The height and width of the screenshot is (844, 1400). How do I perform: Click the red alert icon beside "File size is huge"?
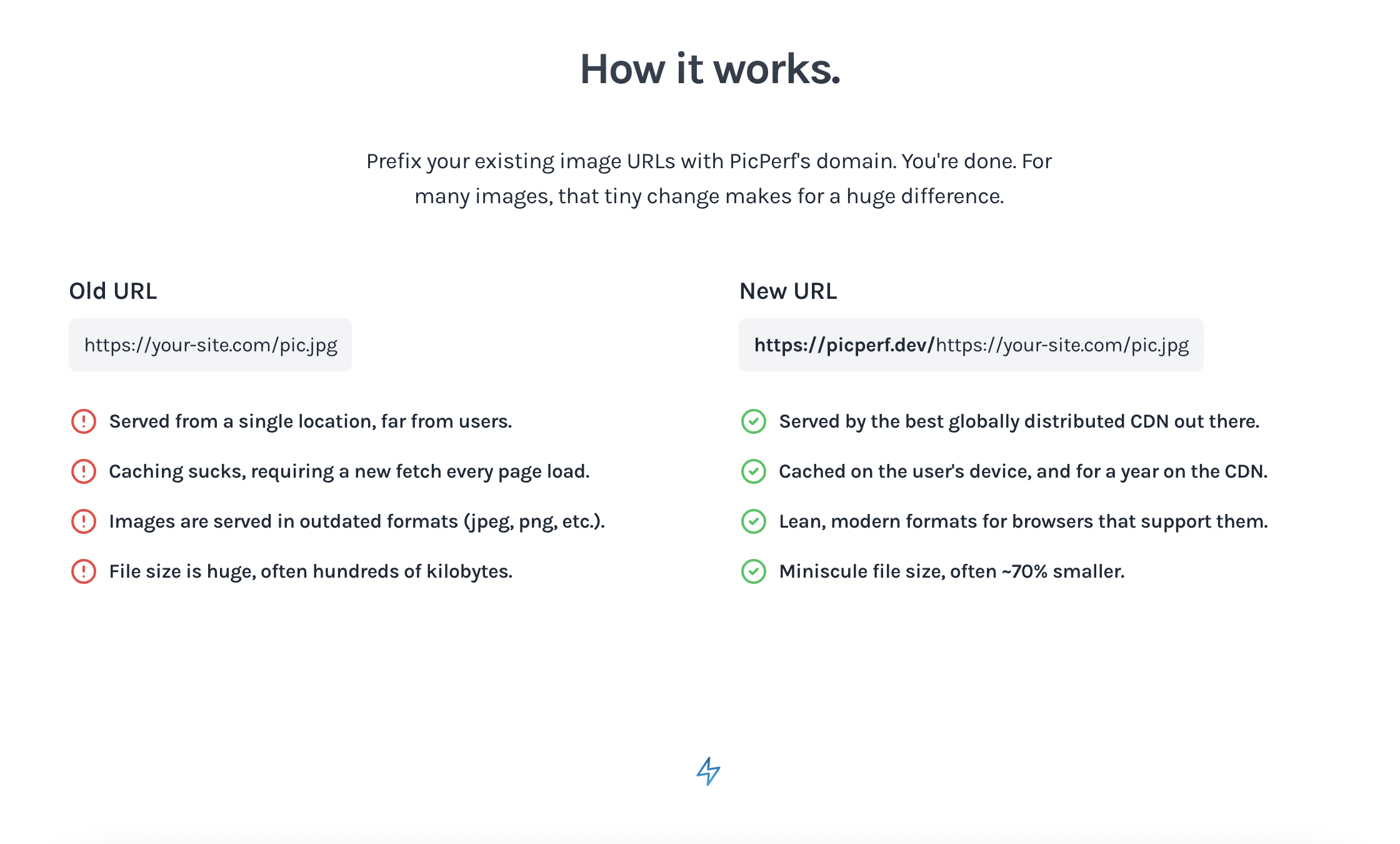click(83, 571)
